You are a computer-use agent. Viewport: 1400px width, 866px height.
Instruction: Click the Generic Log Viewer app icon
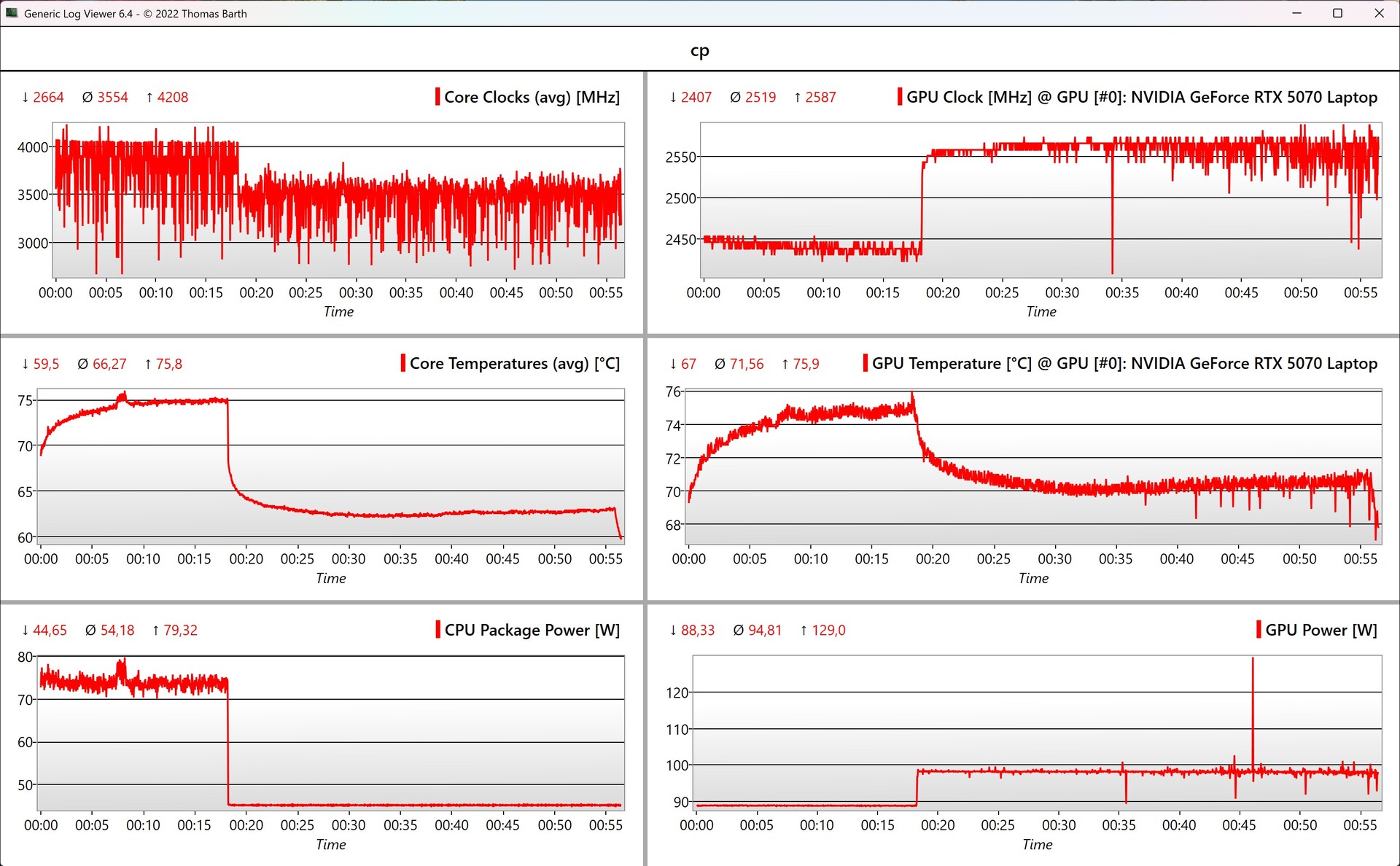[x=12, y=13]
